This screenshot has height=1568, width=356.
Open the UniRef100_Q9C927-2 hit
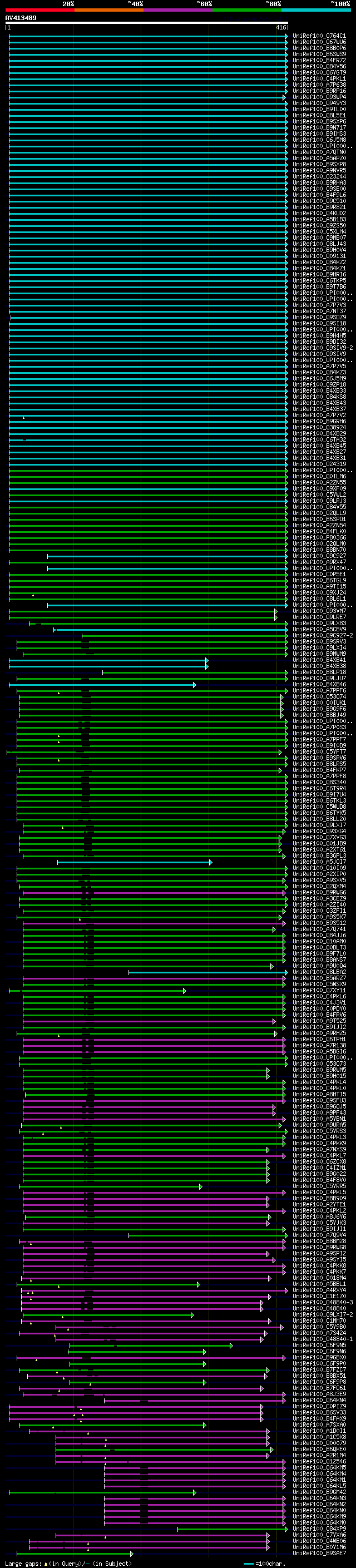(x=323, y=635)
